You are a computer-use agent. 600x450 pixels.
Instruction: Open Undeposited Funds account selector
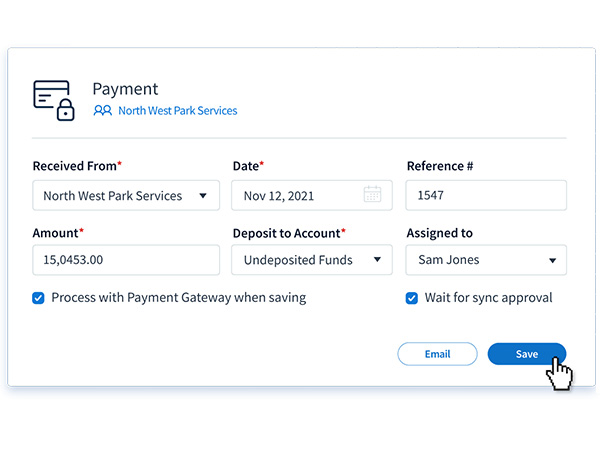pyautogui.click(x=312, y=260)
